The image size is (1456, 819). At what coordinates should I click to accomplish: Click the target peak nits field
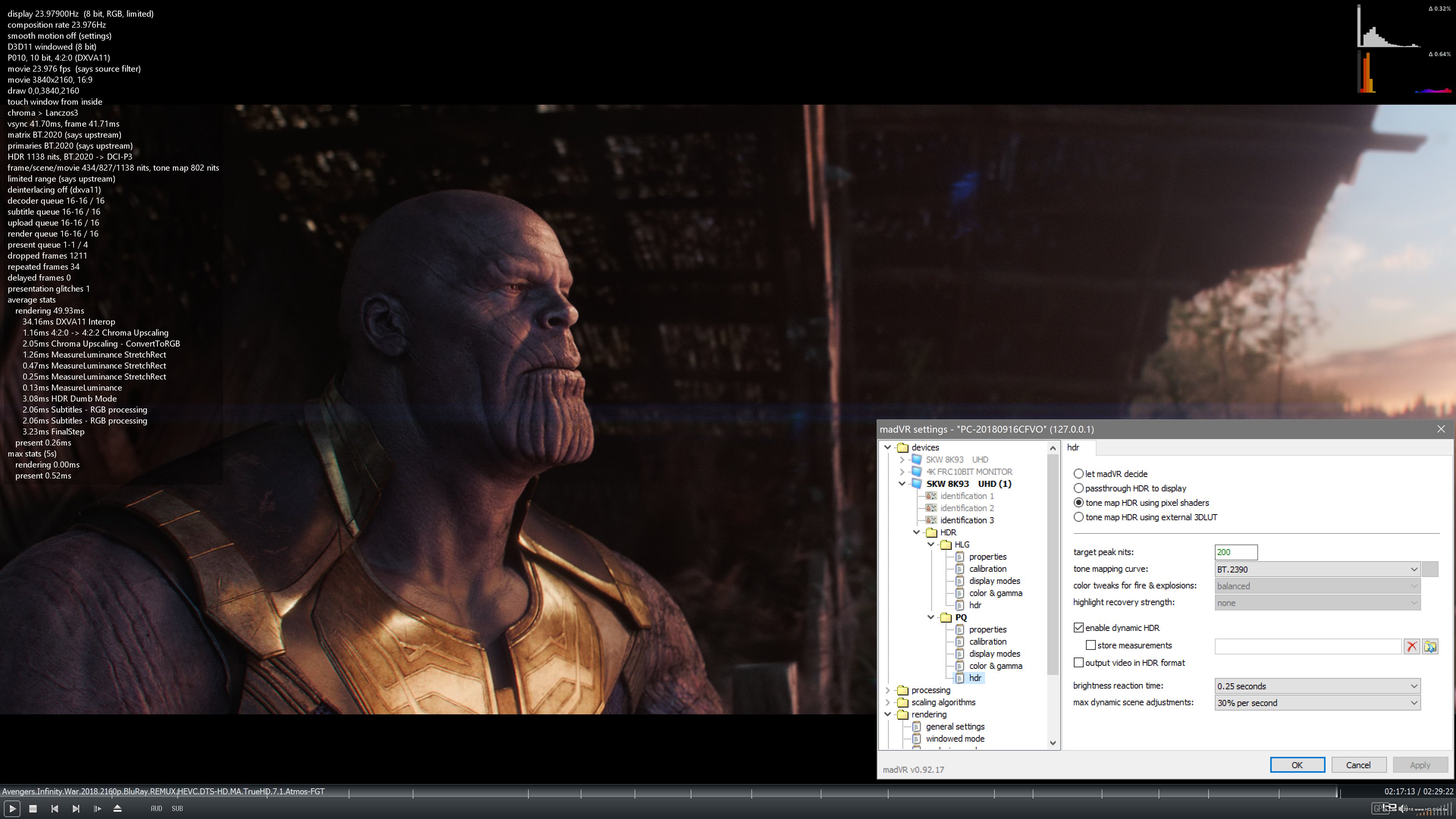(x=1236, y=552)
